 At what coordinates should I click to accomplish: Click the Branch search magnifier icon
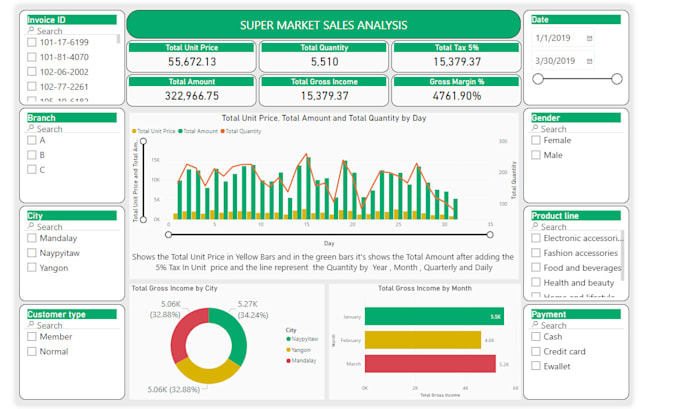(31, 128)
